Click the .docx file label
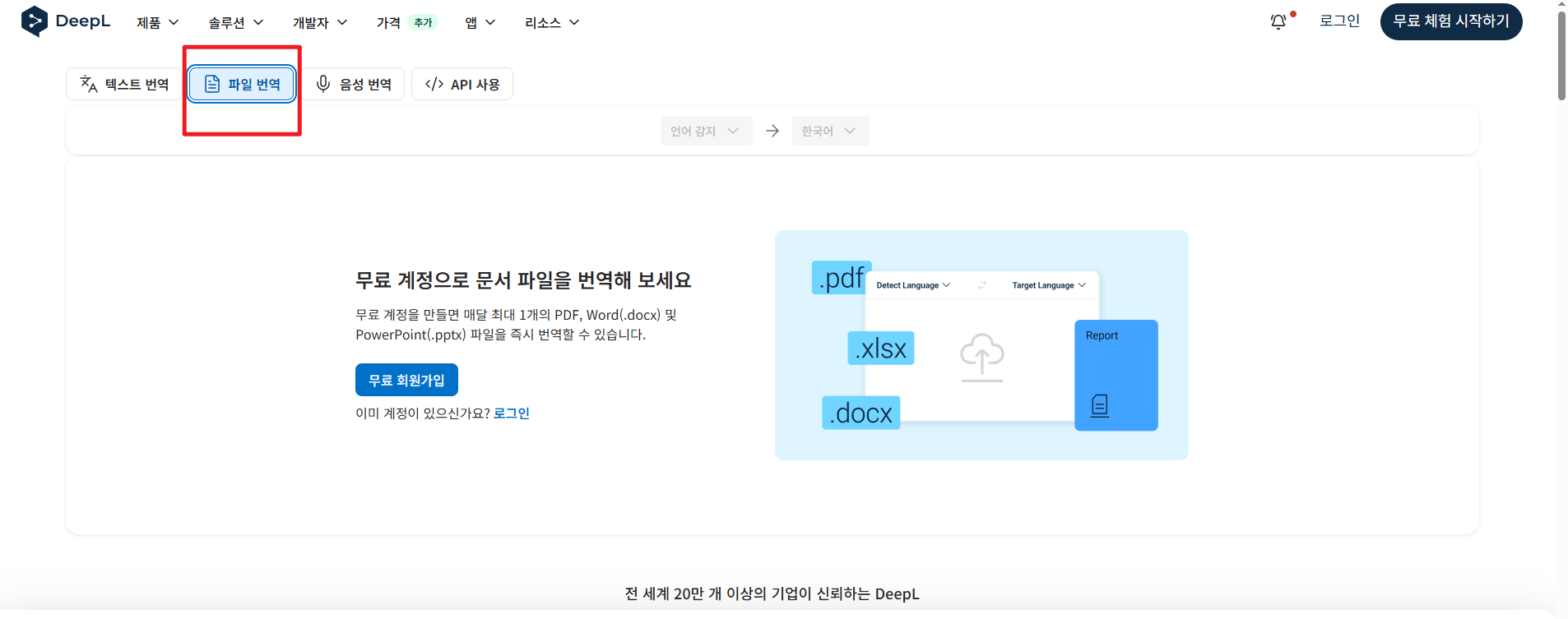The image size is (1568, 619). coord(861,413)
